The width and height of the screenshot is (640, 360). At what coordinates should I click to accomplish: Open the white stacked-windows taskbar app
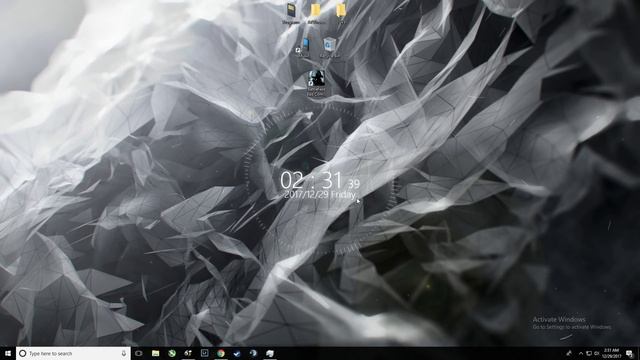coord(270,353)
